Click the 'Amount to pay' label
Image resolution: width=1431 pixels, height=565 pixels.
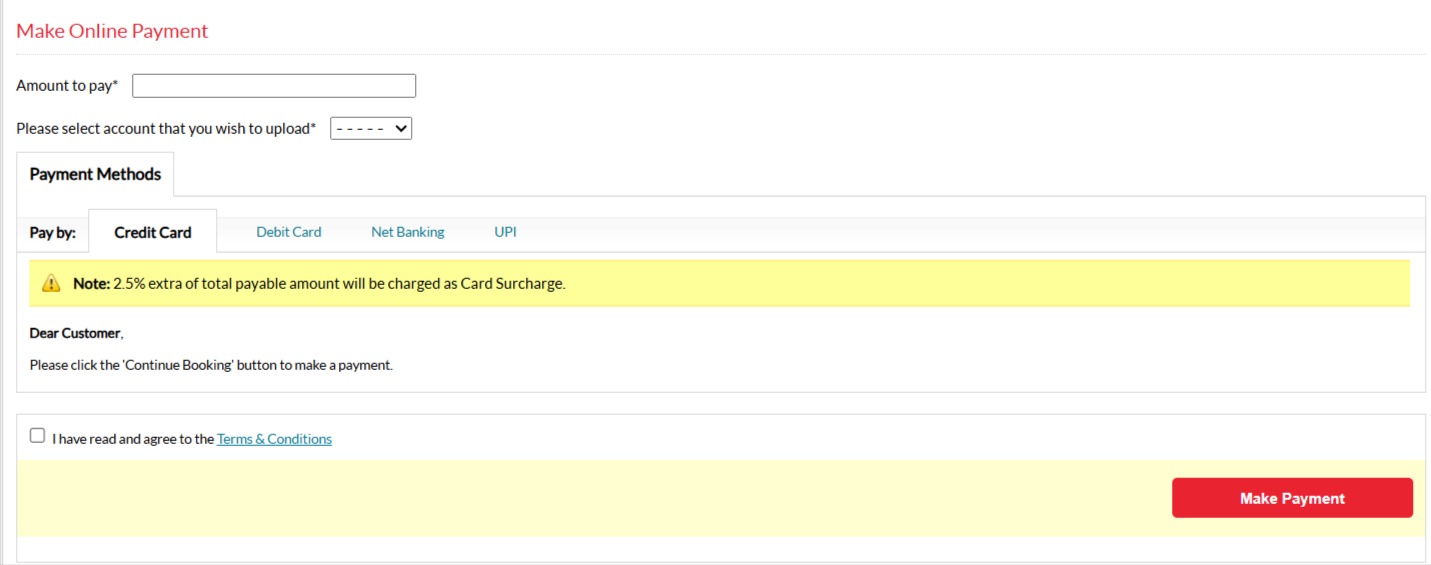(66, 86)
